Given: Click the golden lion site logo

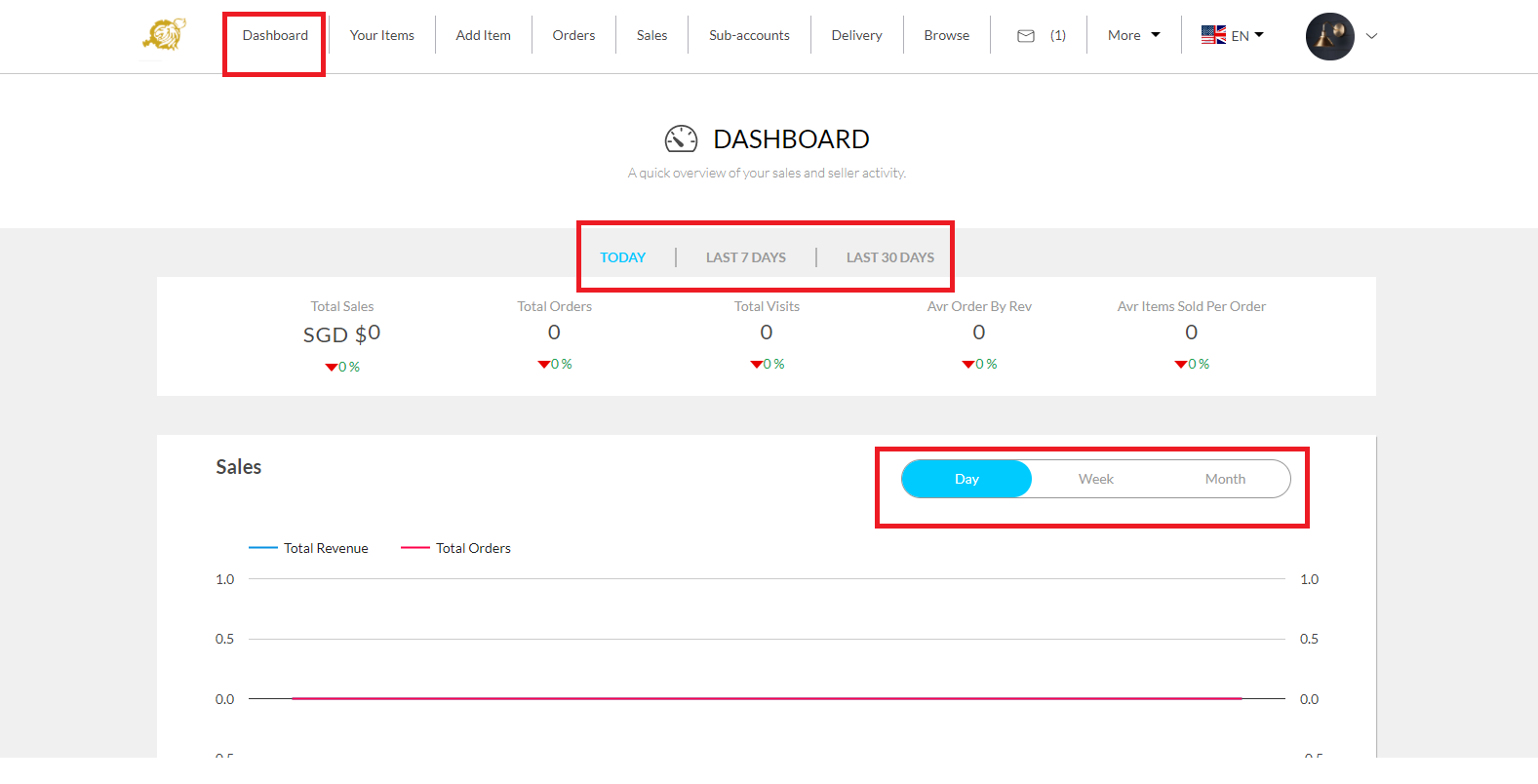Looking at the screenshot, I should (164, 35).
